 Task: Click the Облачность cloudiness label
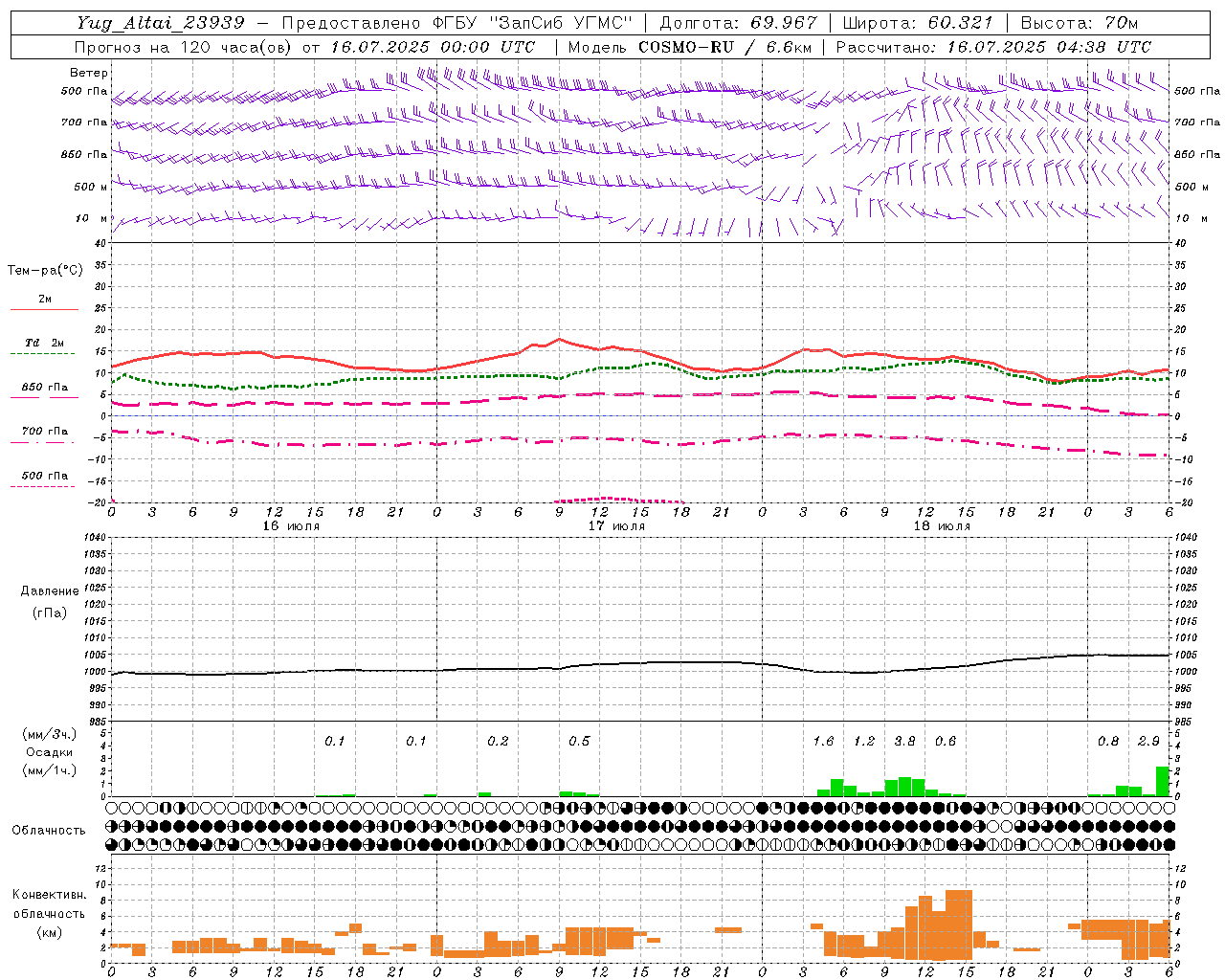click(49, 831)
